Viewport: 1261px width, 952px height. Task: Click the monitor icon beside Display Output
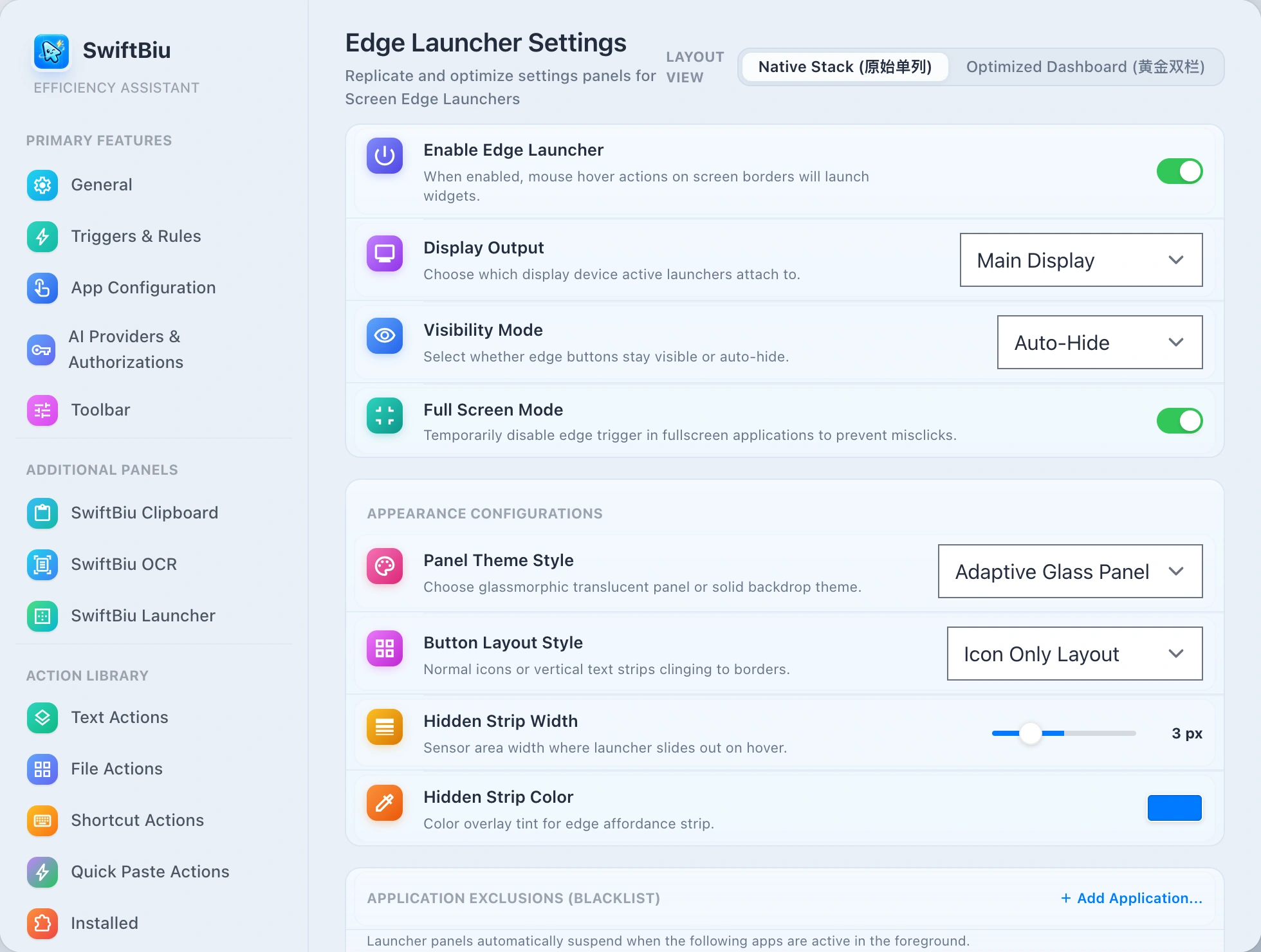[x=385, y=253]
